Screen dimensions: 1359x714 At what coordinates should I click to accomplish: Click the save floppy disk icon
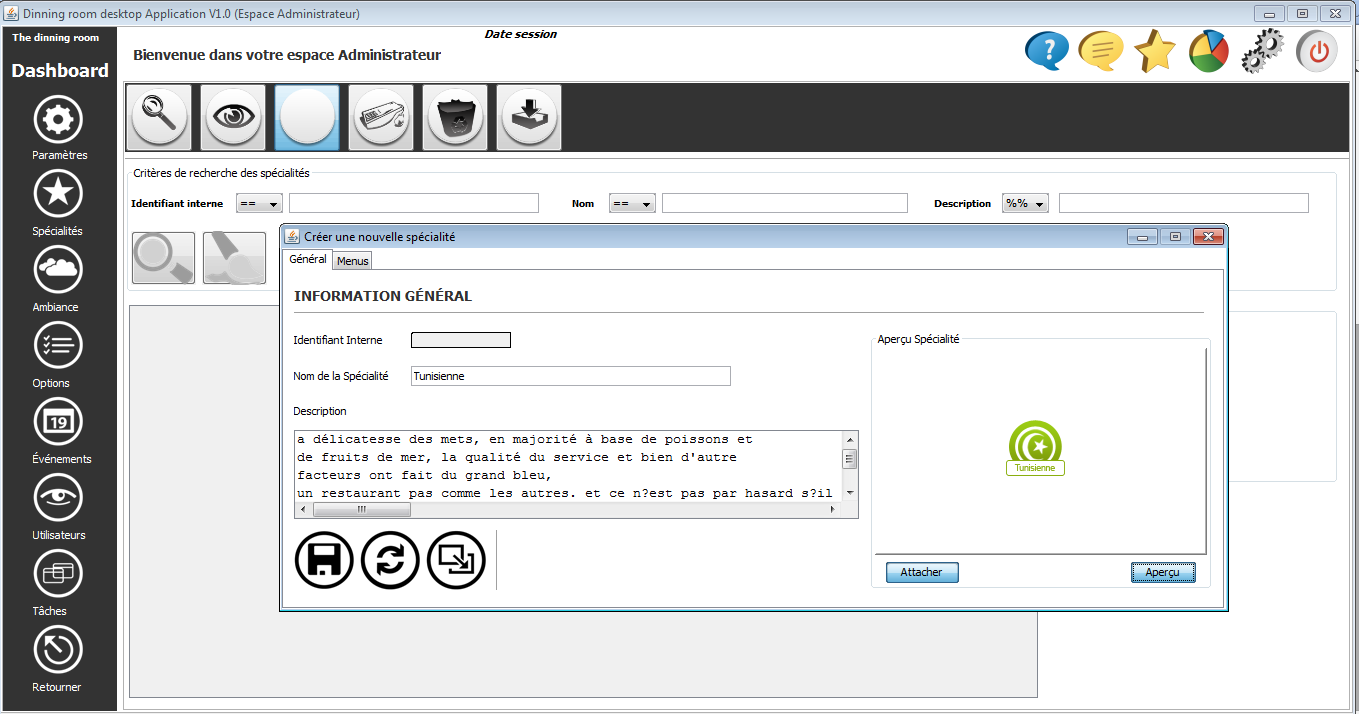[x=324, y=560]
